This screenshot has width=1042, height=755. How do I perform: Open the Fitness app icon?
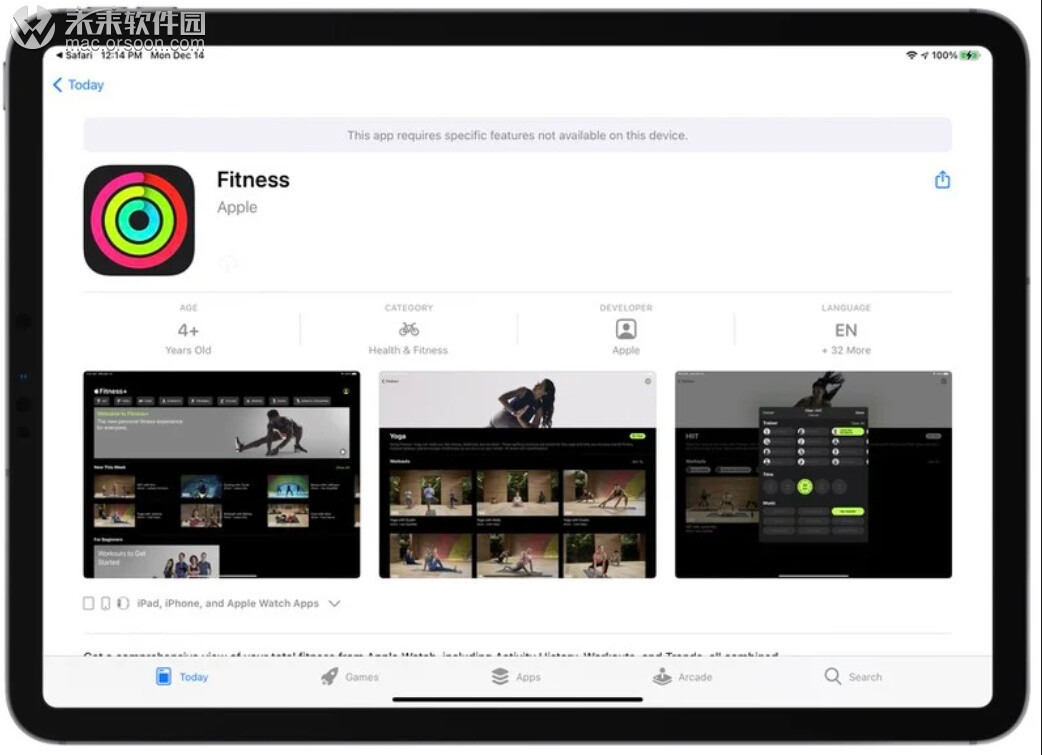tap(139, 220)
